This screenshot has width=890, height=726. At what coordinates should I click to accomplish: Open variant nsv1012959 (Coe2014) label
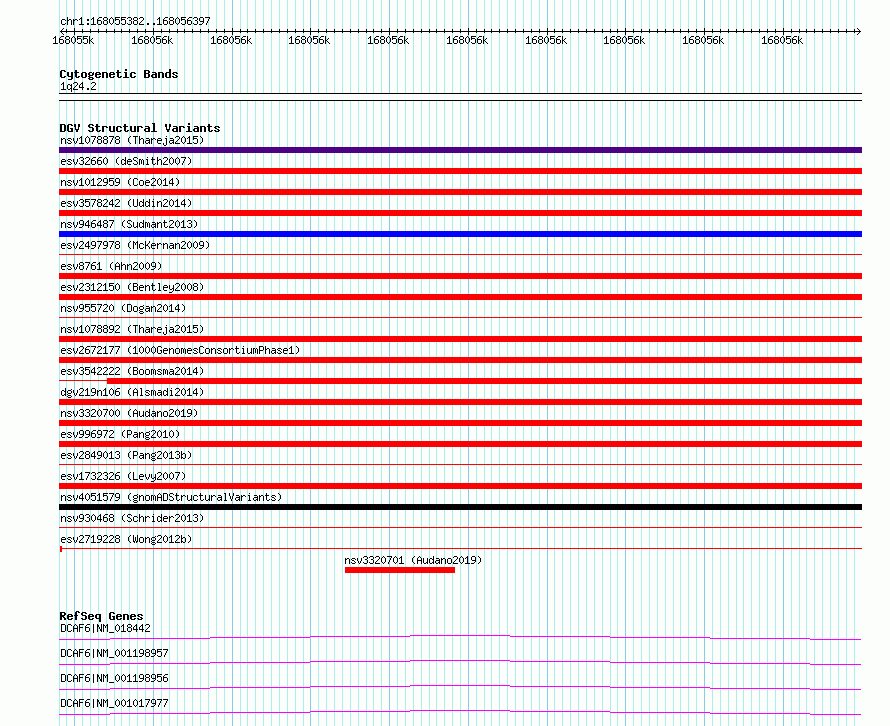(120, 182)
